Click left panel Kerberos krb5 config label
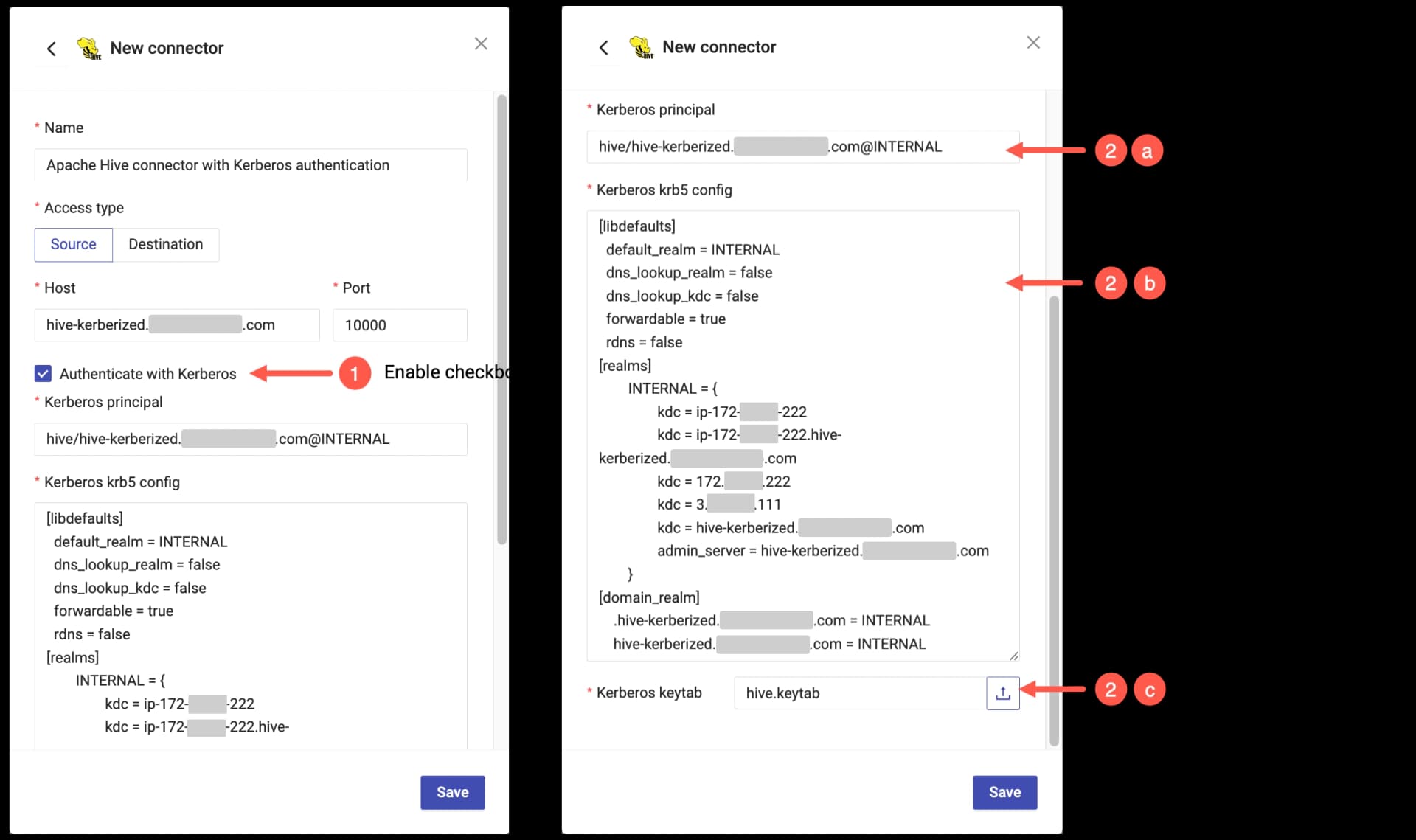Image resolution: width=1416 pixels, height=840 pixels. click(112, 482)
